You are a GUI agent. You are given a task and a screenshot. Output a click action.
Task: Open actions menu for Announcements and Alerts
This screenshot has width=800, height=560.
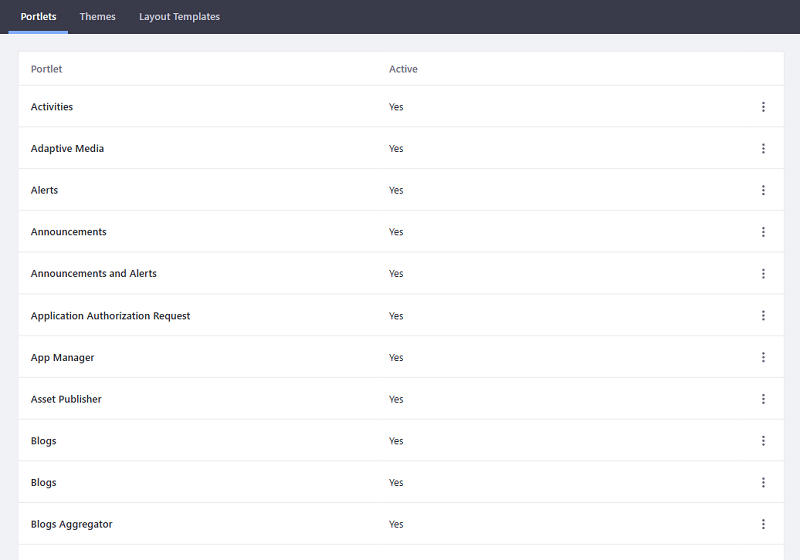tap(763, 274)
